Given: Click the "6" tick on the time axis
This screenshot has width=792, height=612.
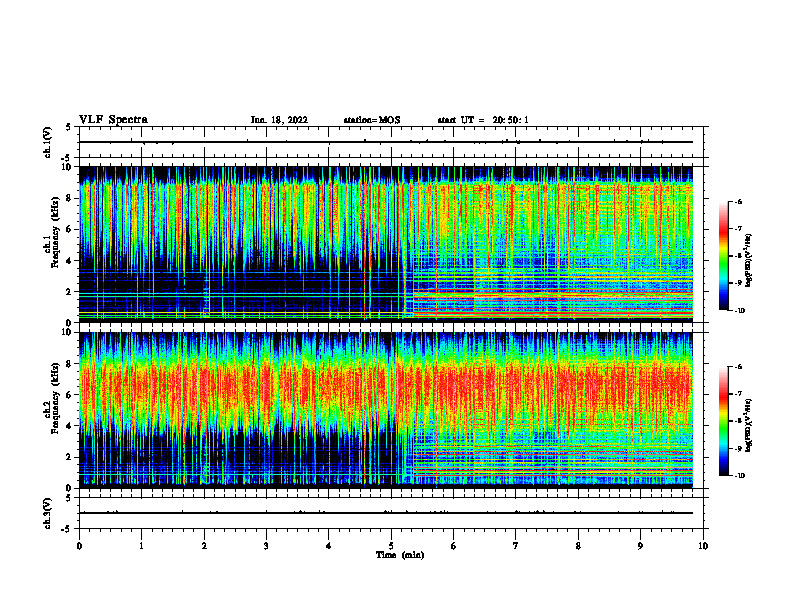Looking at the screenshot, I should (x=454, y=546).
